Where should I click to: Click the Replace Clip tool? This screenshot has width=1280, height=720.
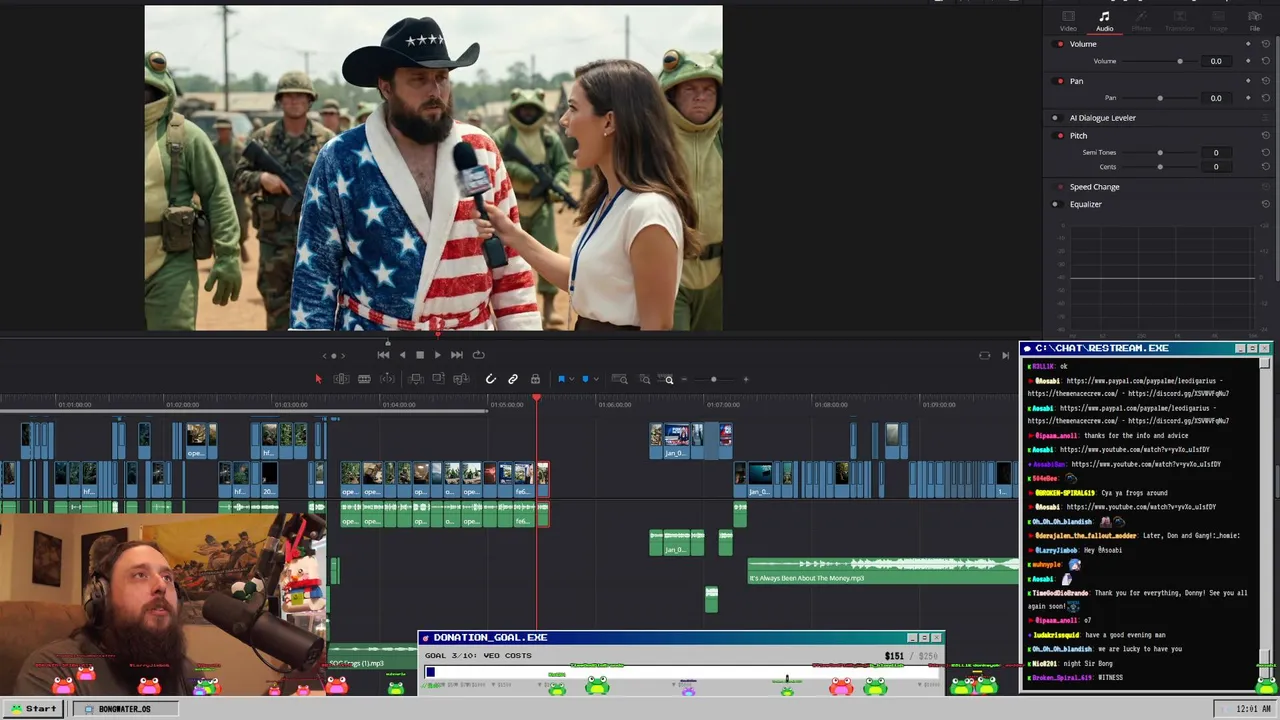tap(461, 379)
